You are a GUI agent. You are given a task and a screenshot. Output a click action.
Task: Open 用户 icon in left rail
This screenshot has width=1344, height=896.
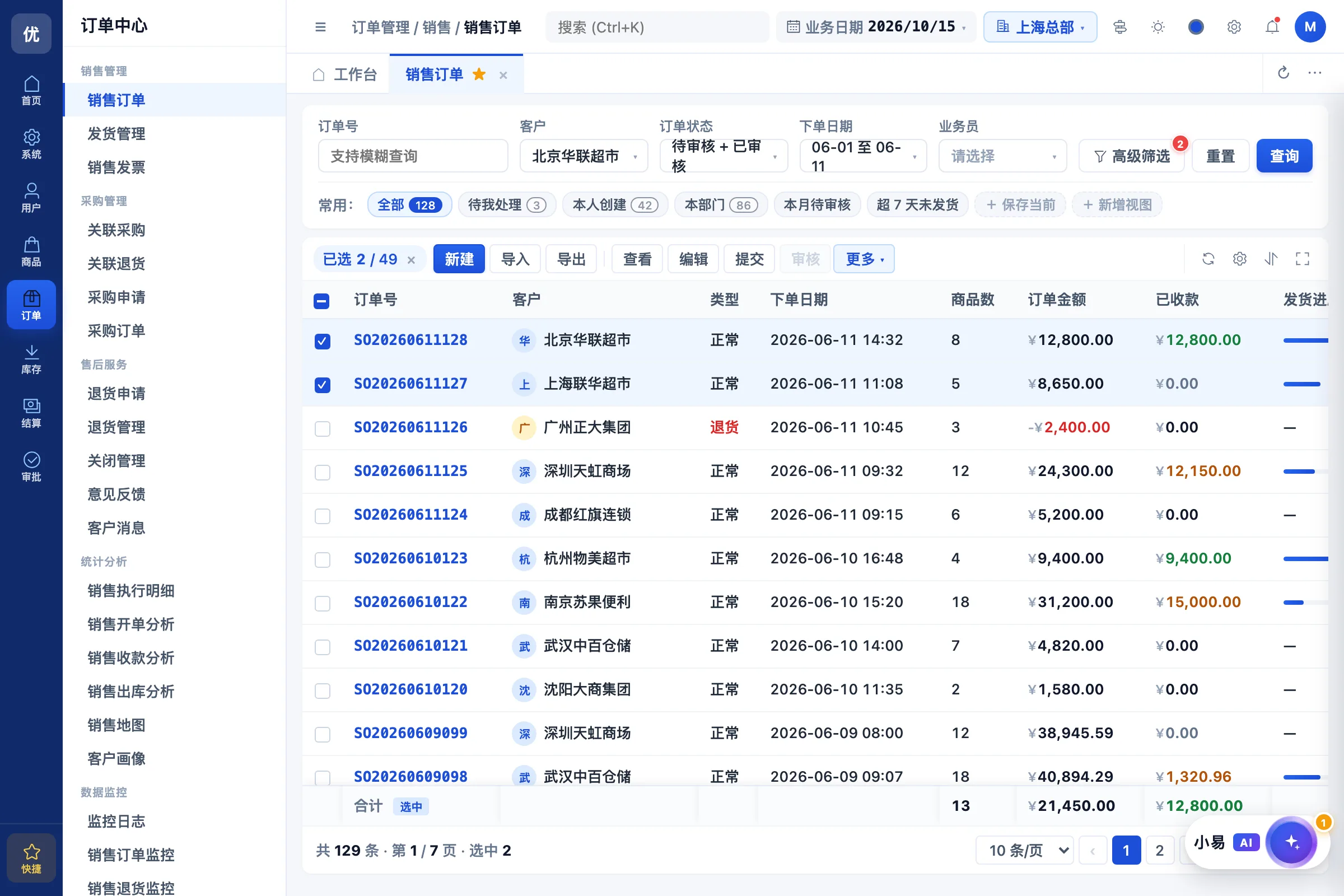pyautogui.click(x=31, y=198)
